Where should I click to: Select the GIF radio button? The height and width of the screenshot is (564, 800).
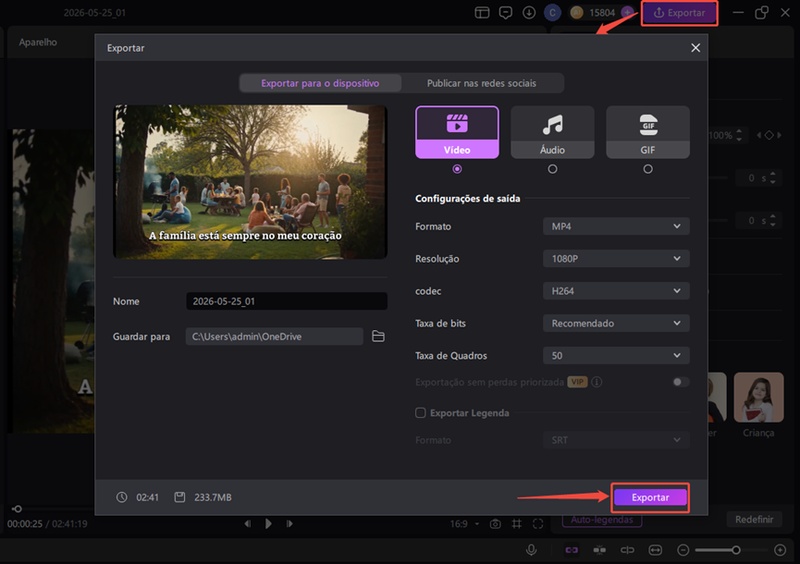click(647, 169)
